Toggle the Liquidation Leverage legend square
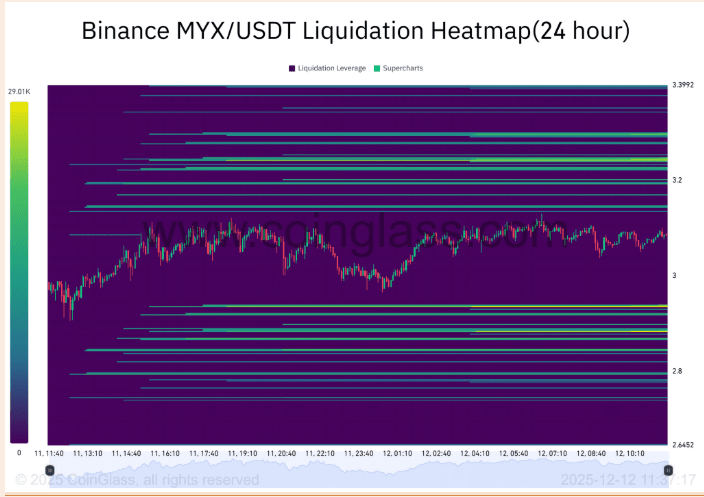 292,68
